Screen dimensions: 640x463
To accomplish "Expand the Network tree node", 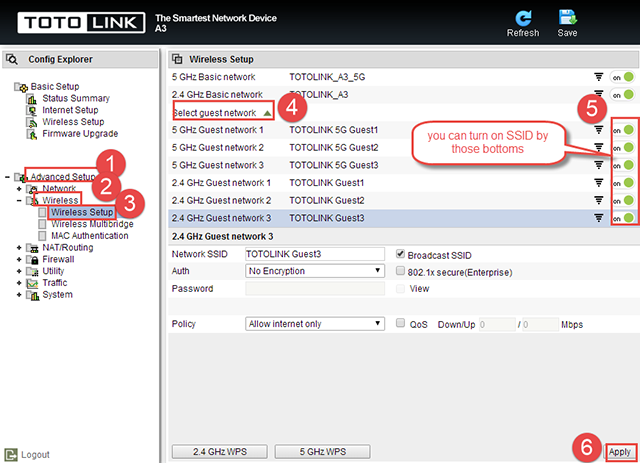I will pos(19,189).
